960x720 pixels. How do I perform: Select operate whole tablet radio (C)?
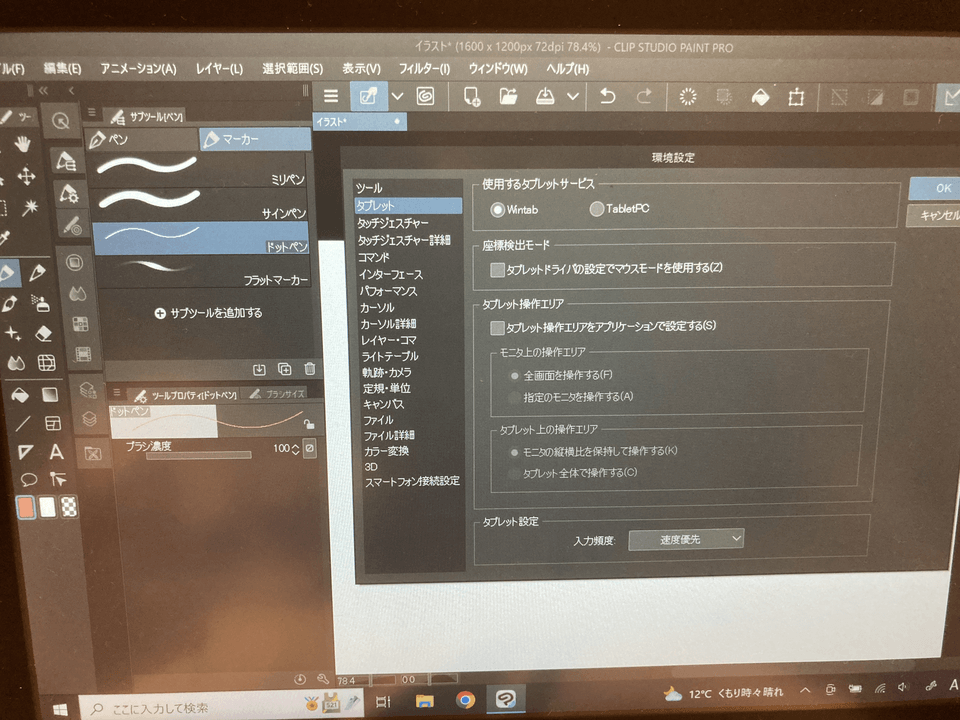pyautogui.click(x=514, y=473)
